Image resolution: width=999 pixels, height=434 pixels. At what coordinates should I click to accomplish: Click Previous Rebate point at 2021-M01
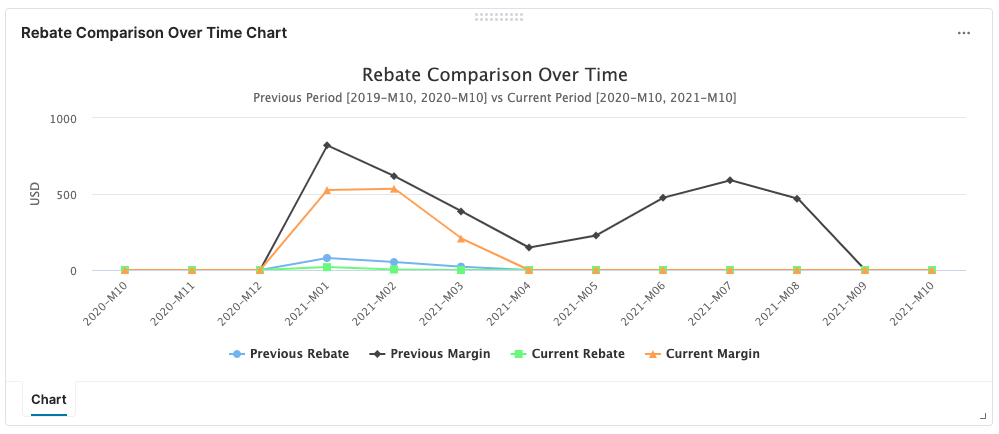327,258
